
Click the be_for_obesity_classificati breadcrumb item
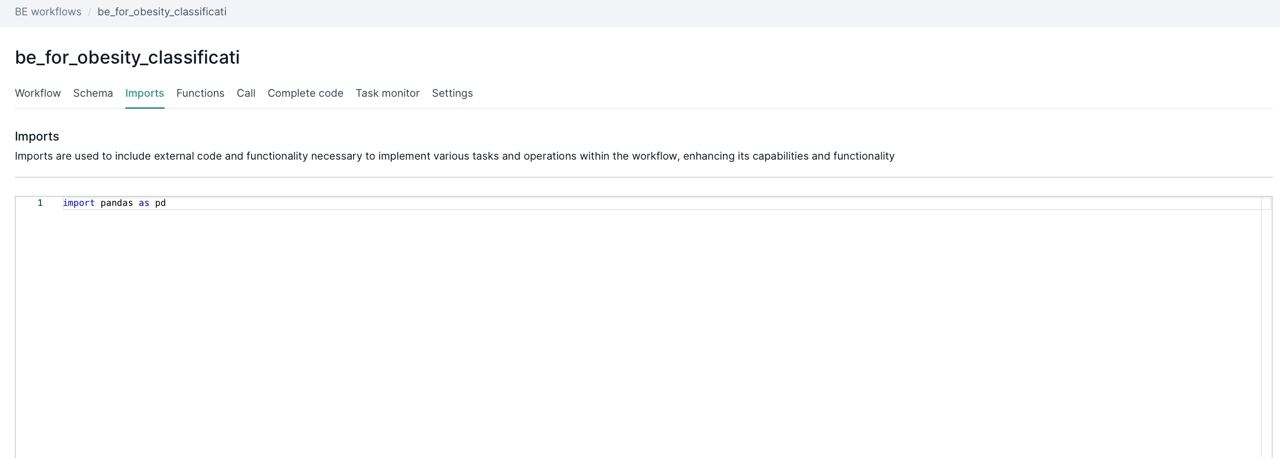pyautogui.click(x=162, y=12)
